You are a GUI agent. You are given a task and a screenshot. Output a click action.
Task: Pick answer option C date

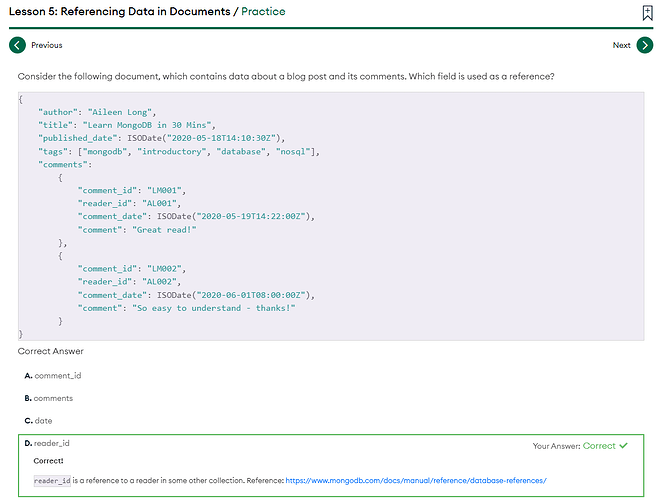click(x=43, y=420)
